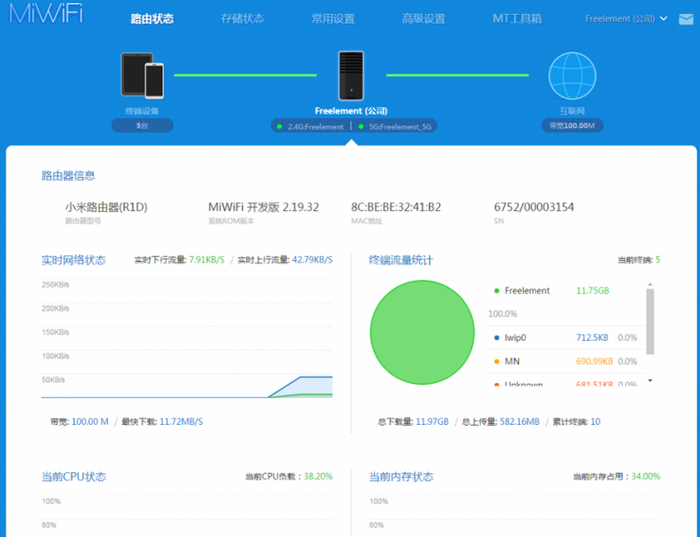Switch to the 路由状态 tab
Image resolution: width=700 pixels, height=537 pixels.
pyautogui.click(x=152, y=19)
